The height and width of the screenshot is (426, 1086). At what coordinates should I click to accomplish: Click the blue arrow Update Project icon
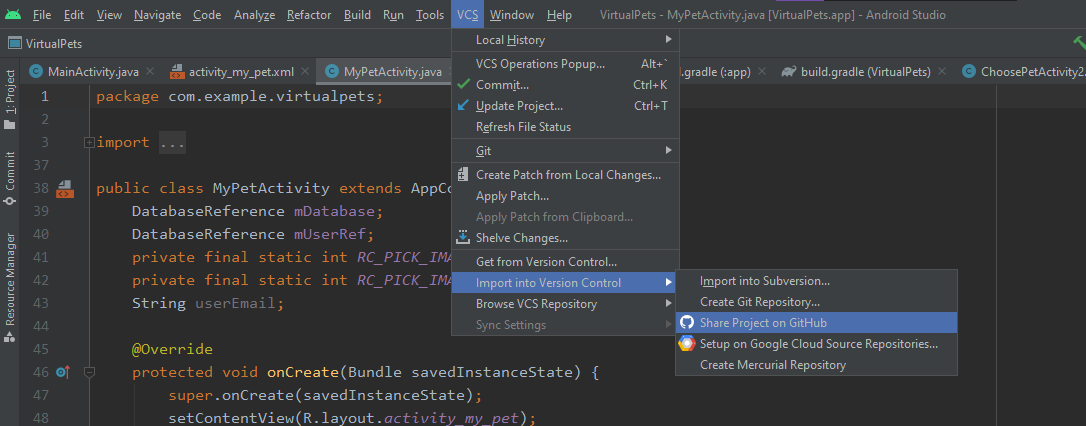coord(463,106)
